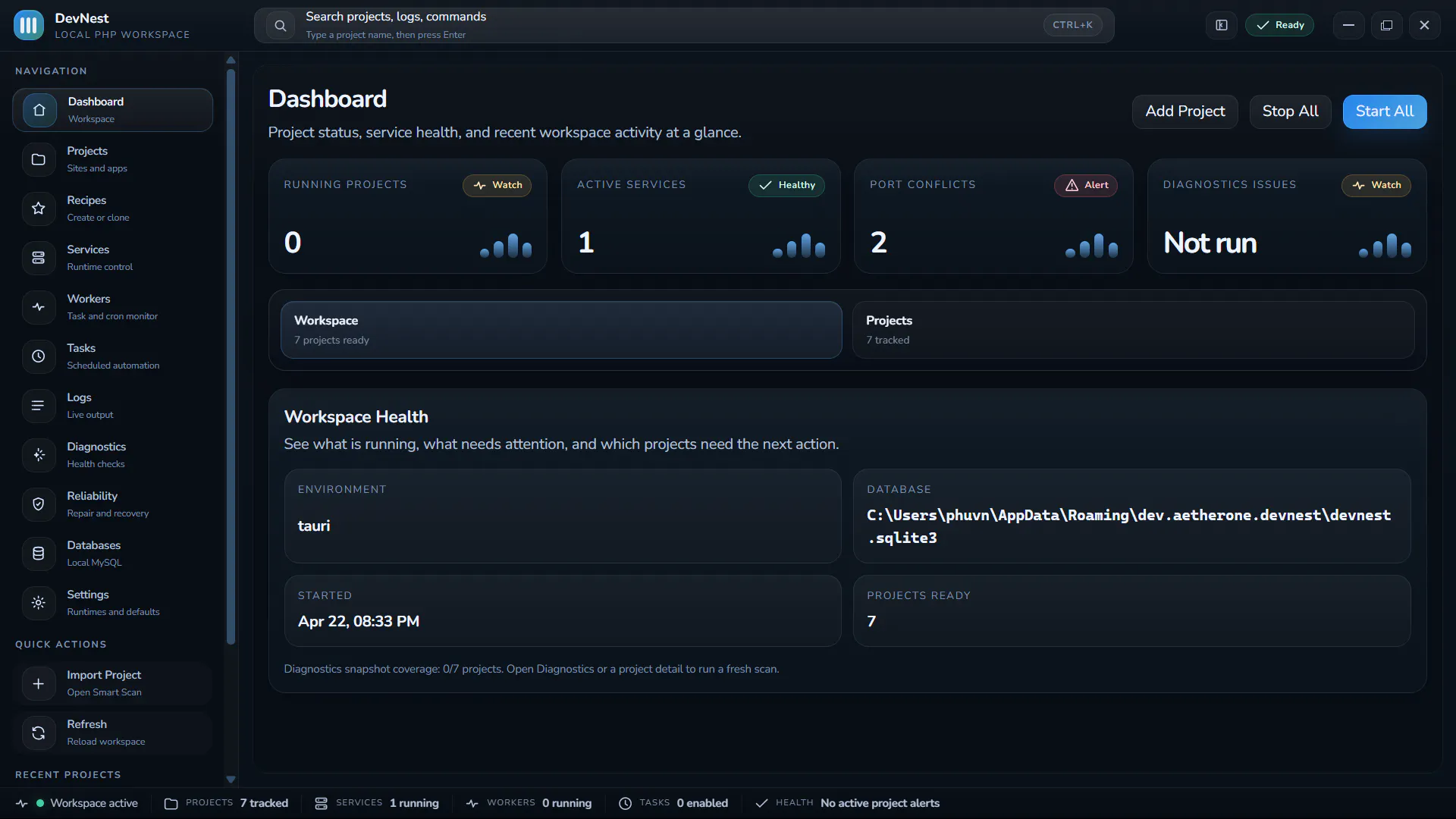Viewport: 1456px width, 819px height.
Task: Click Port Conflicts bar chart icon
Action: tap(1092, 246)
